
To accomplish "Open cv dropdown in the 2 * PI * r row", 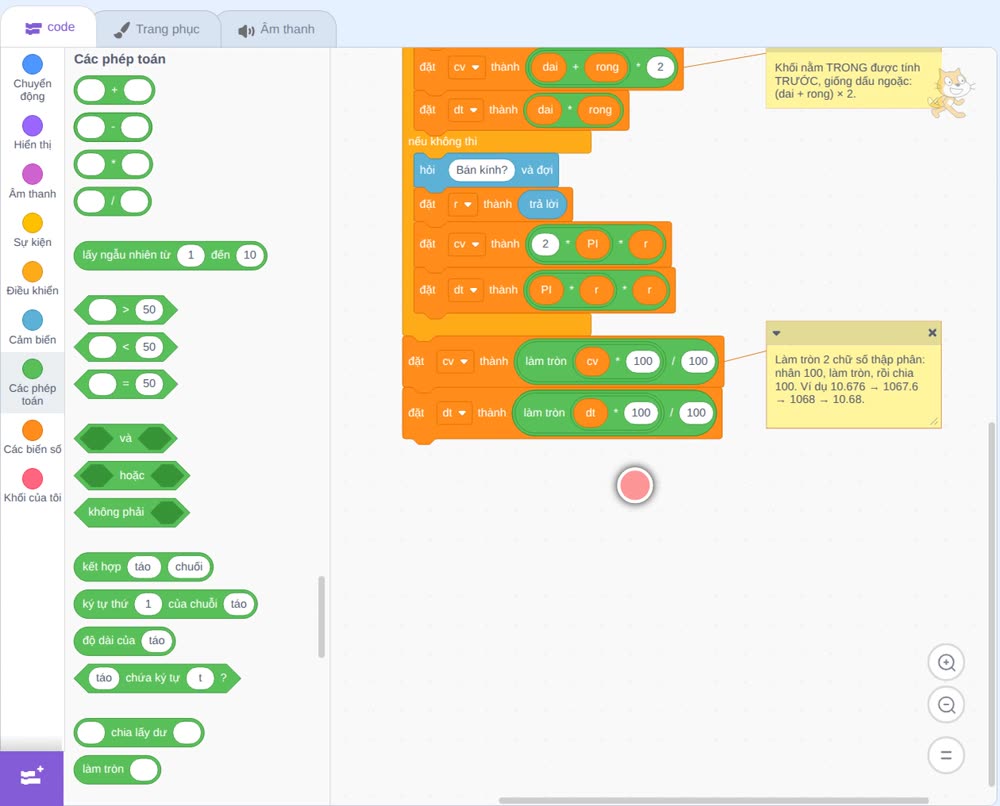I will 466,244.
